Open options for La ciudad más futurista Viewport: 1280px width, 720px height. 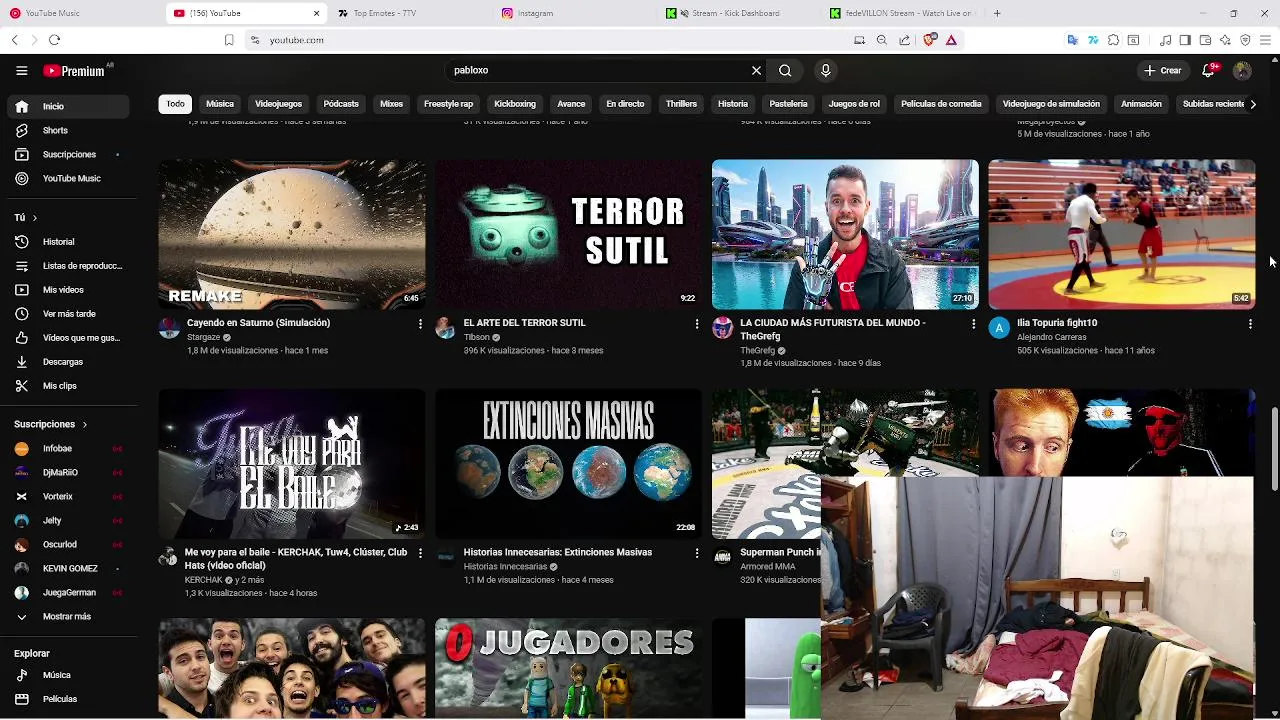click(973, 324)
